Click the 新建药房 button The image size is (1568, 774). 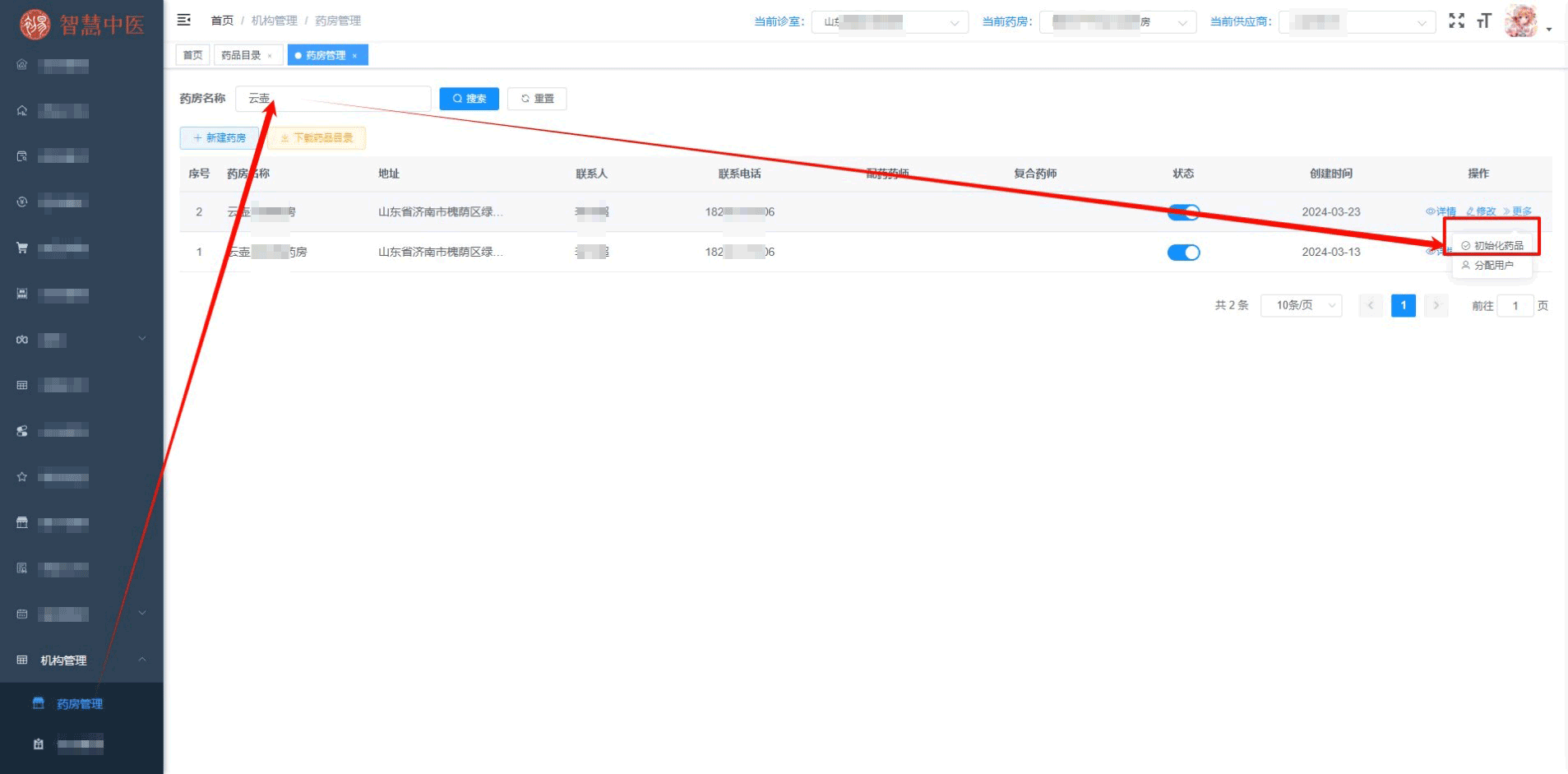point(219,138)
